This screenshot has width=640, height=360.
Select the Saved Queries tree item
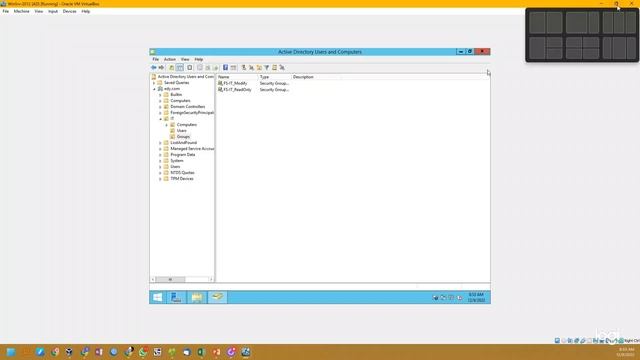(x=176, y=82)
